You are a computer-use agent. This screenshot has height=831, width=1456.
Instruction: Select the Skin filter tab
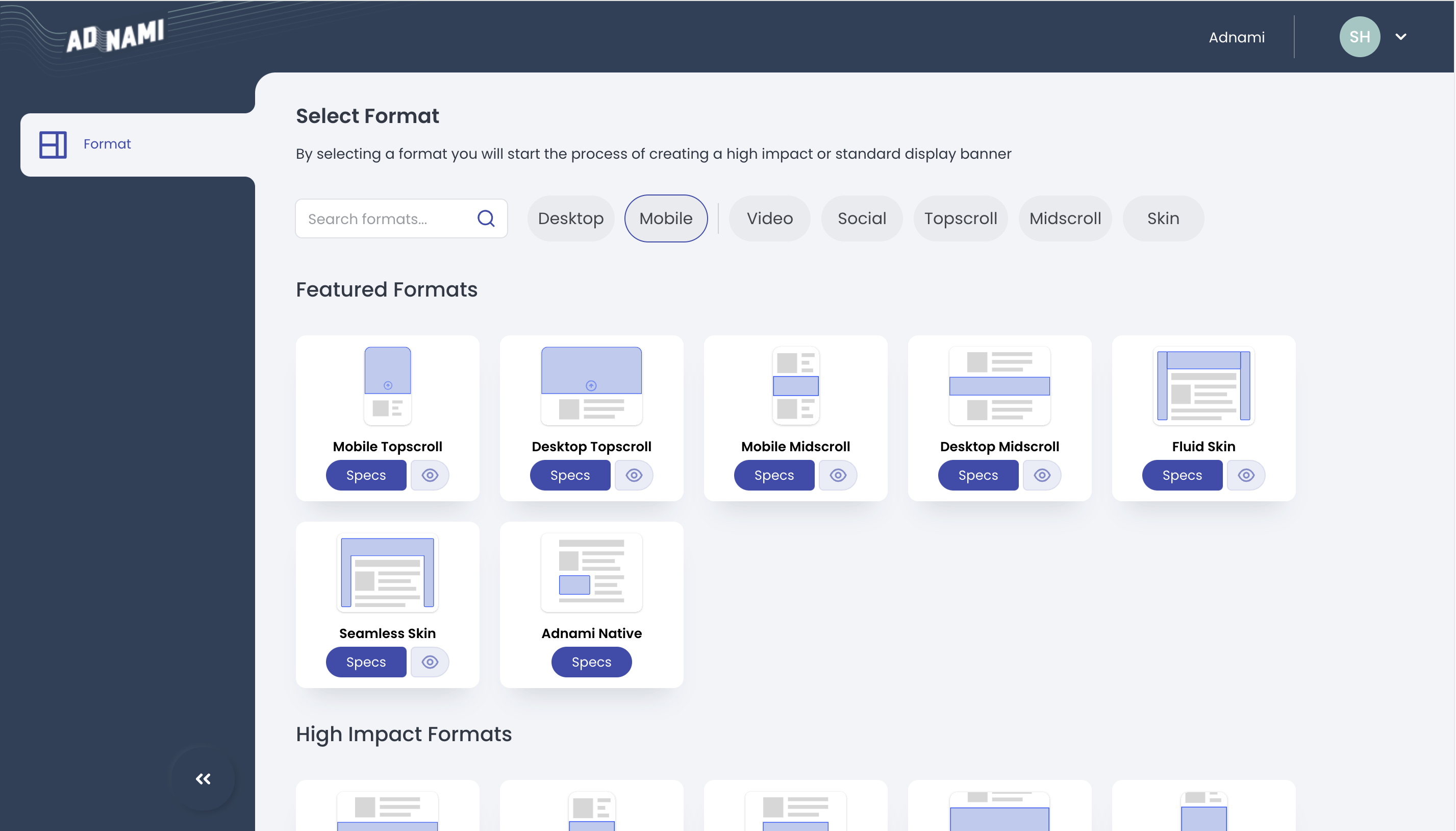1163,218
